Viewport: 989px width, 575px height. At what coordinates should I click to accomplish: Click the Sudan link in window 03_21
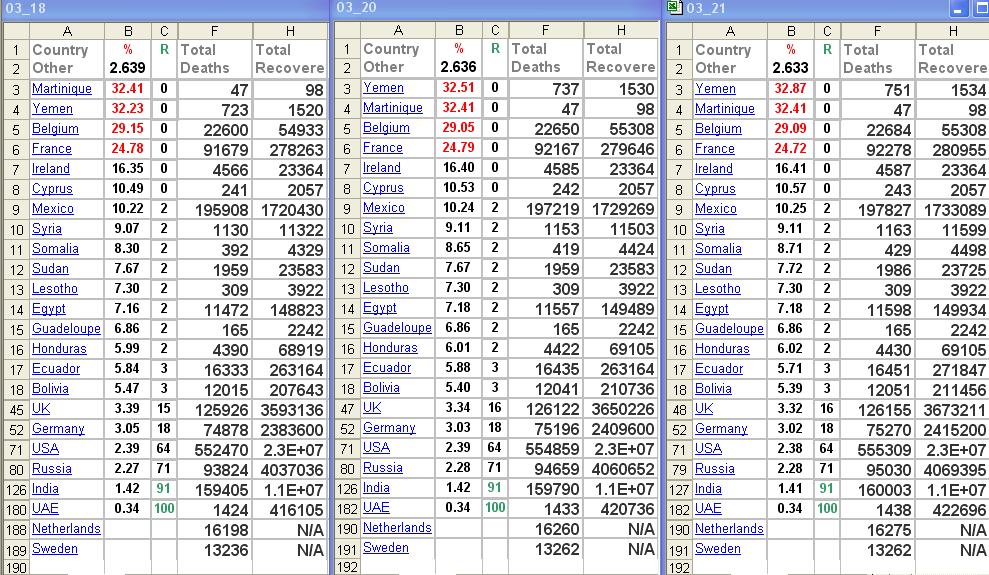[x=713, y=269]
